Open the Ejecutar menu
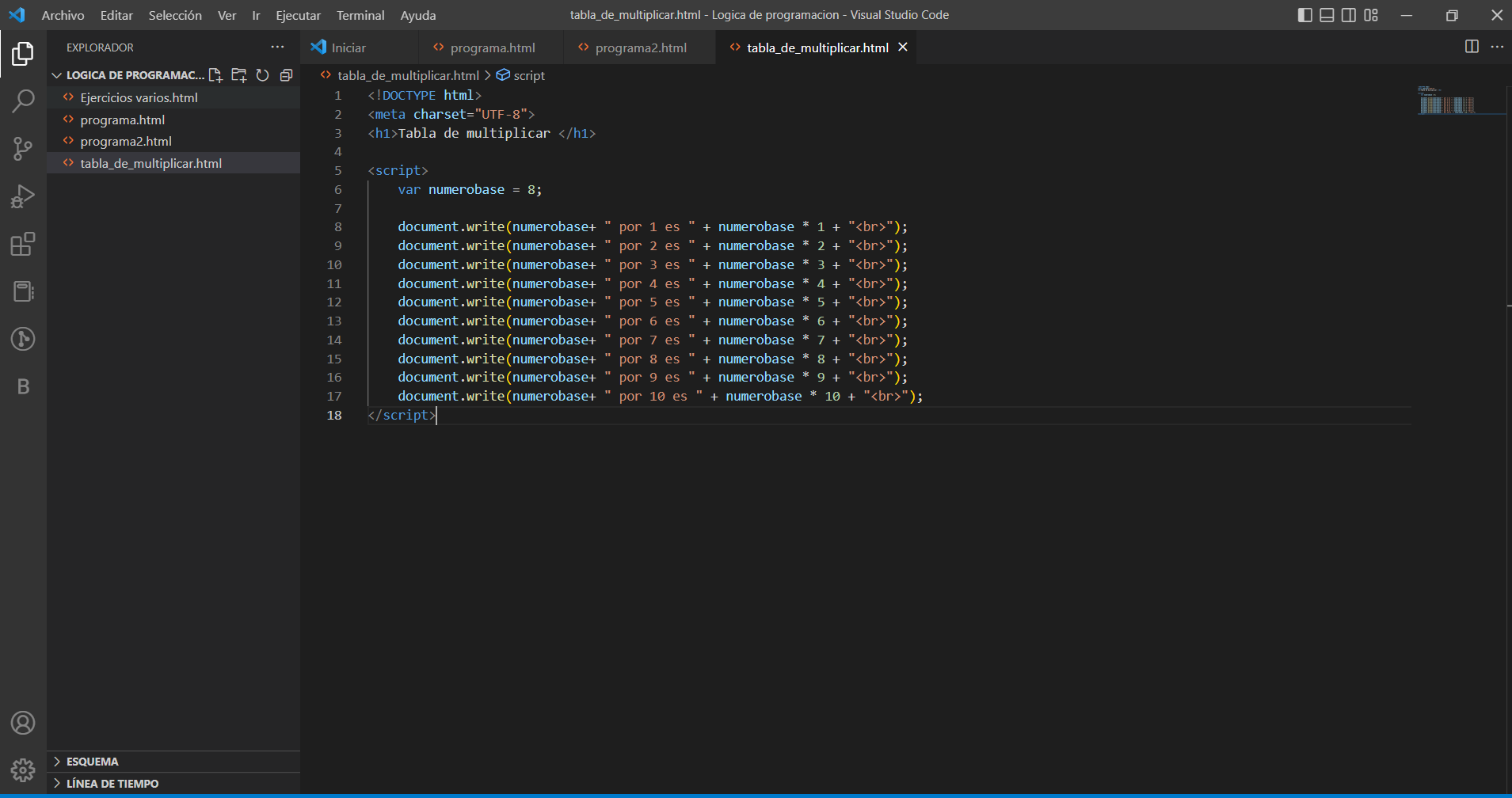1512x798 pixels. (298, 15)
